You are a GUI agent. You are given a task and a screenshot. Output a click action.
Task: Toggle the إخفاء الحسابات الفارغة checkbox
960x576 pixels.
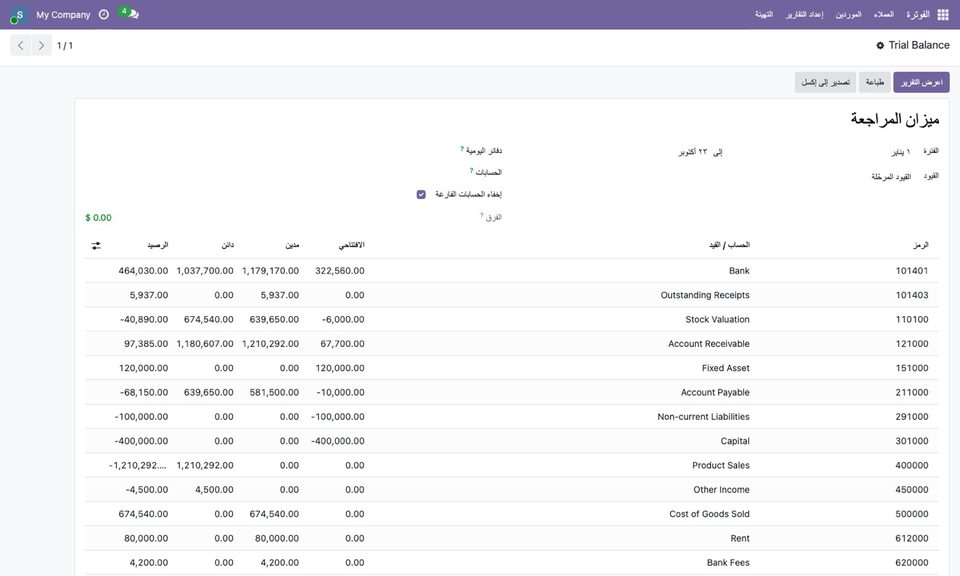point(421,195)
